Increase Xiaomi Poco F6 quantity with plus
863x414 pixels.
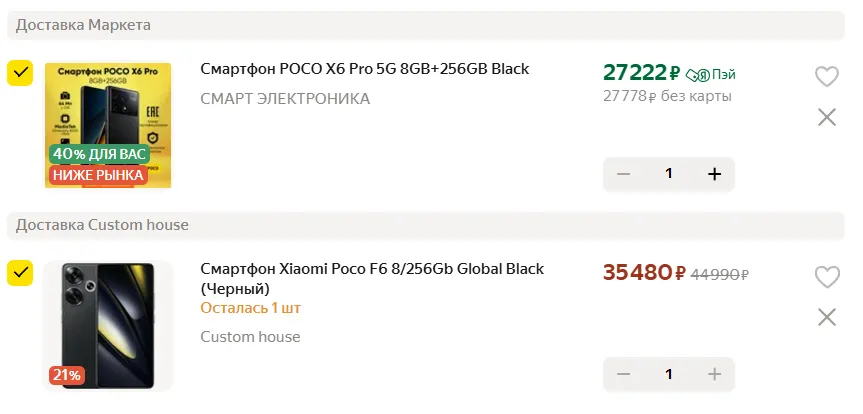(x=714, y=374)
